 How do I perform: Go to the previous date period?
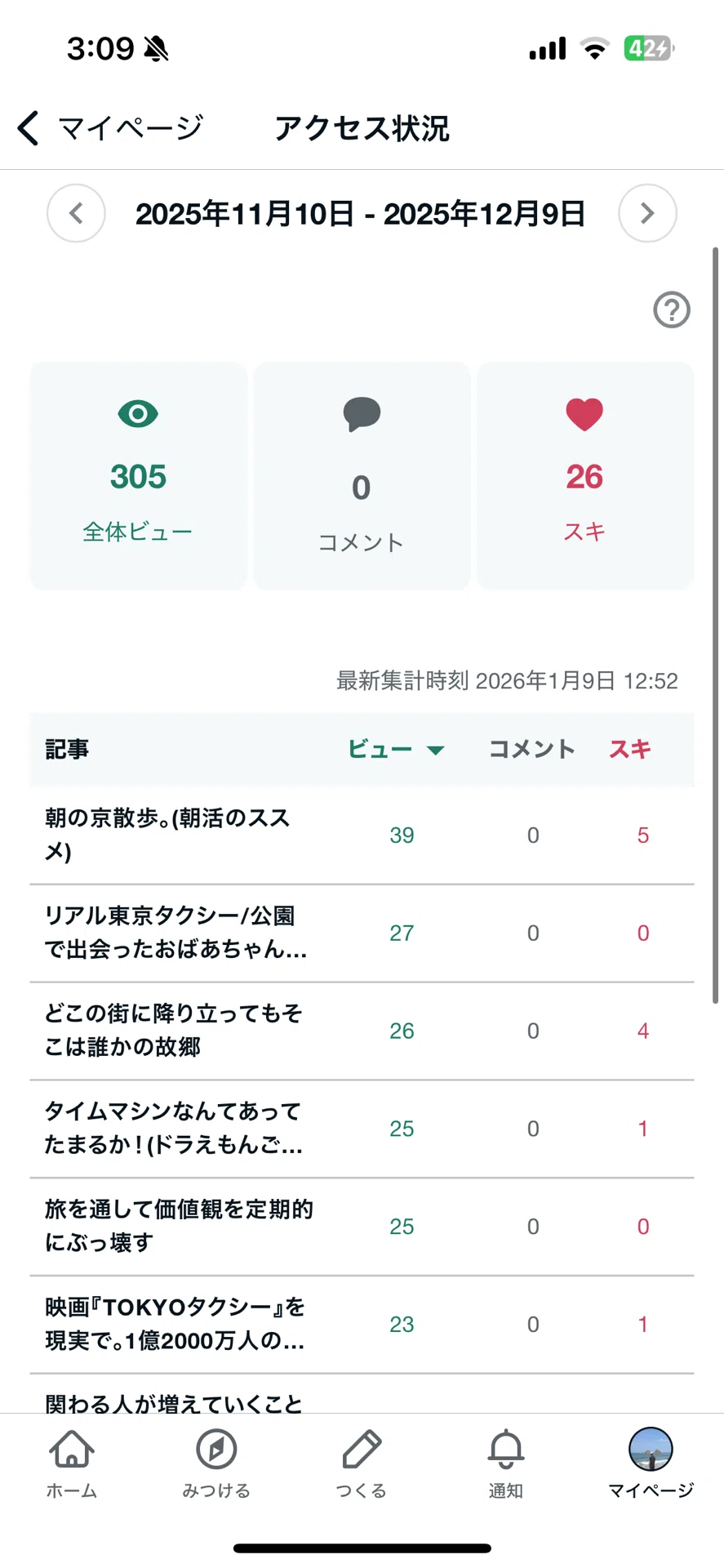[x=76, y=214]
